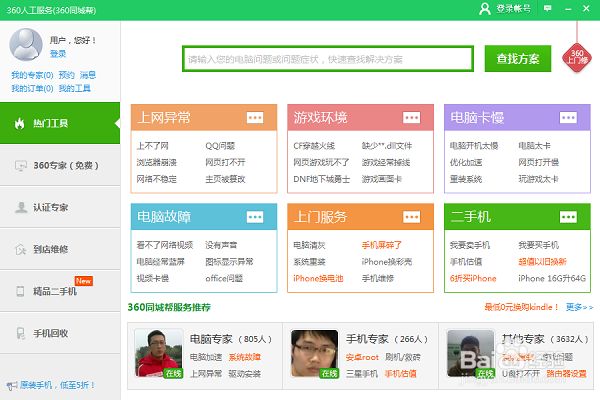Open the 360专家（免费）sidebar tab
The width and height of the screenshot is (600, 400).
60,165
